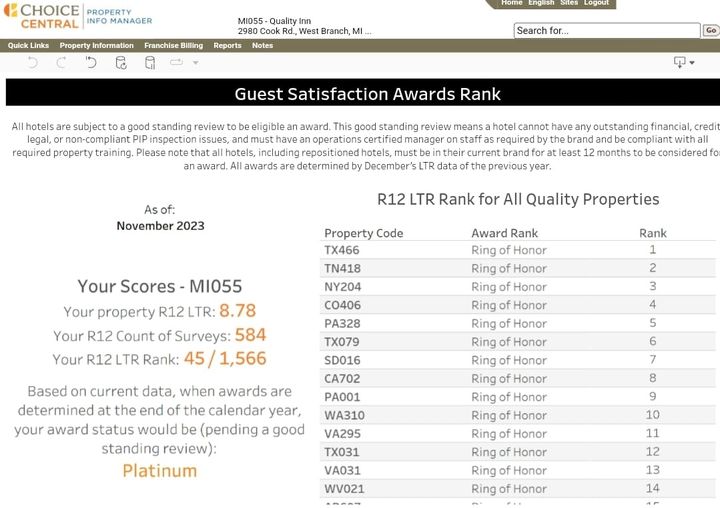Click the 8.78 R12 LTR score
This screenshot has height=508, width=720.
tap(237, 311)
